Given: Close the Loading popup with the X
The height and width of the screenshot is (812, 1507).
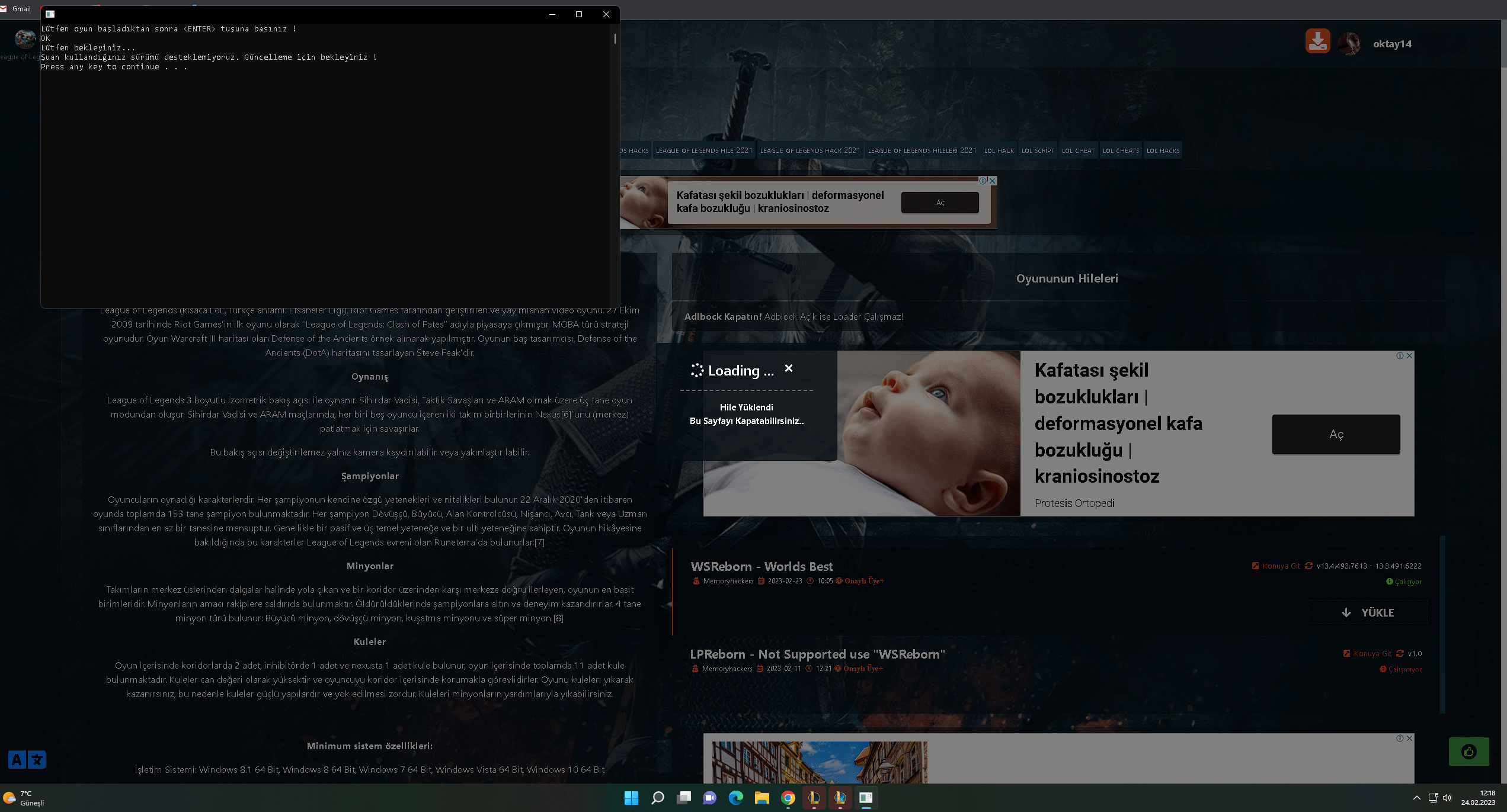Looking at the screenshot, I should [x=789, y=368].
